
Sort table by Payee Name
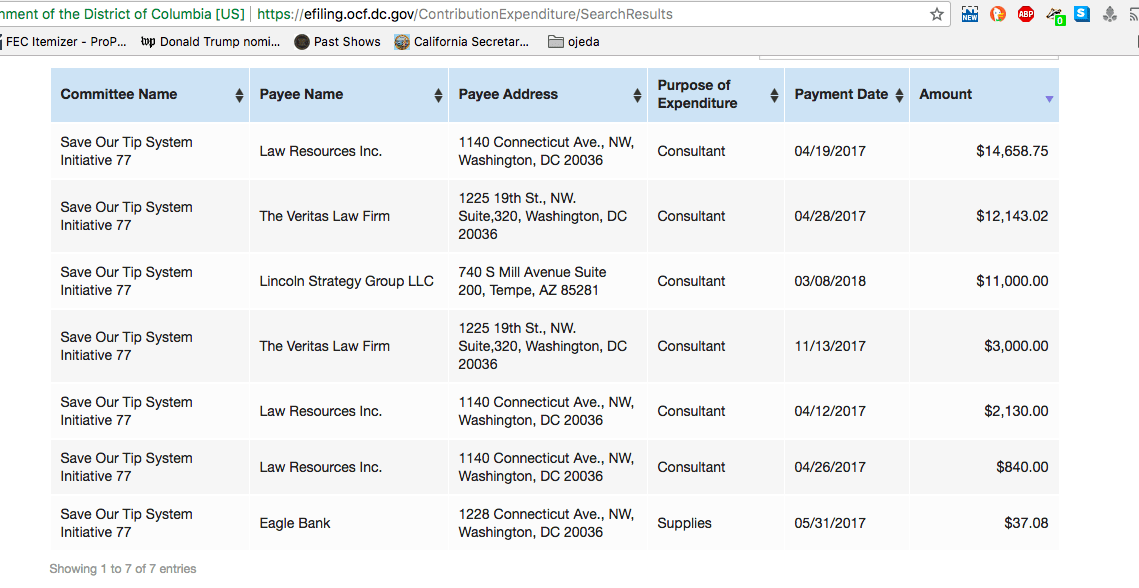coord(349,94)
